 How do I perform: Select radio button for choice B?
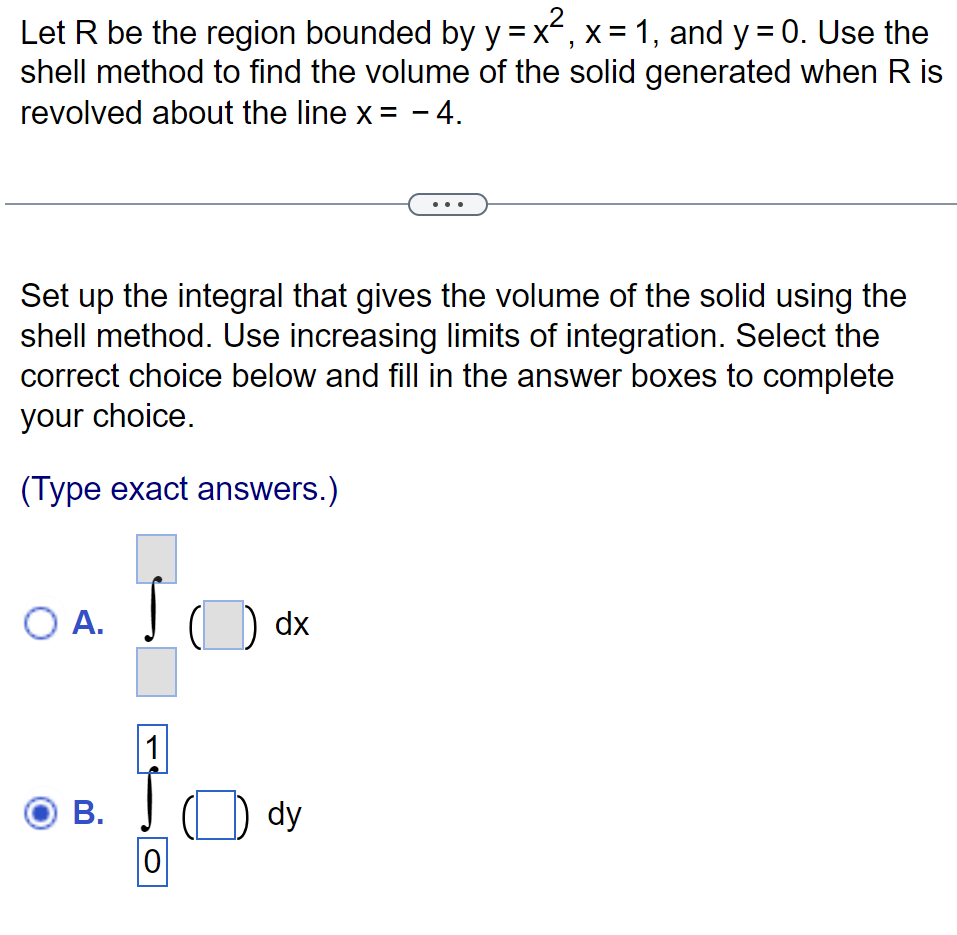pos(38,813)
